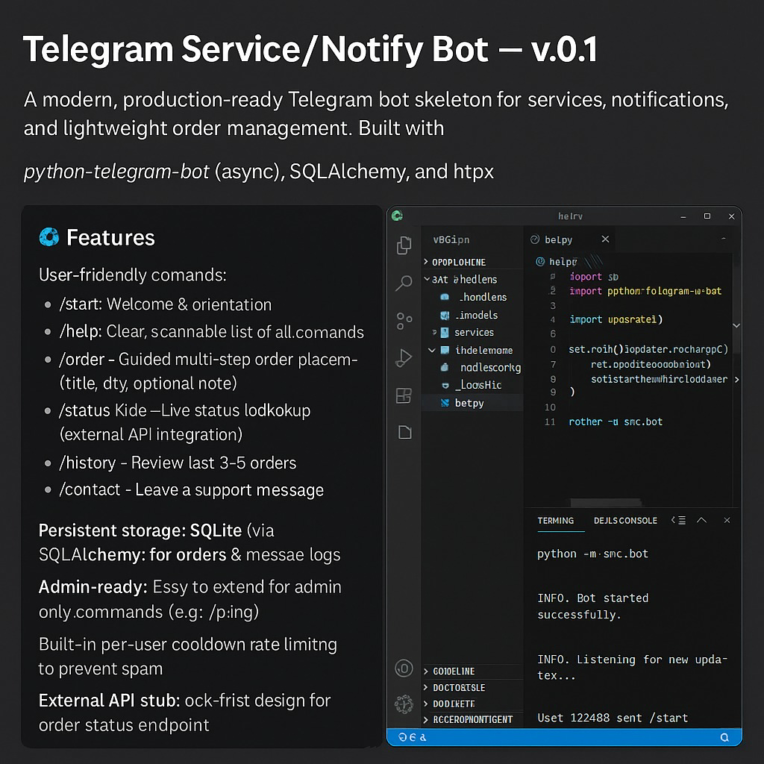This screenshot has height=764, width=764.
Task: Click the '/contact - Leave a support message' bullet
Action: point(191,490)
